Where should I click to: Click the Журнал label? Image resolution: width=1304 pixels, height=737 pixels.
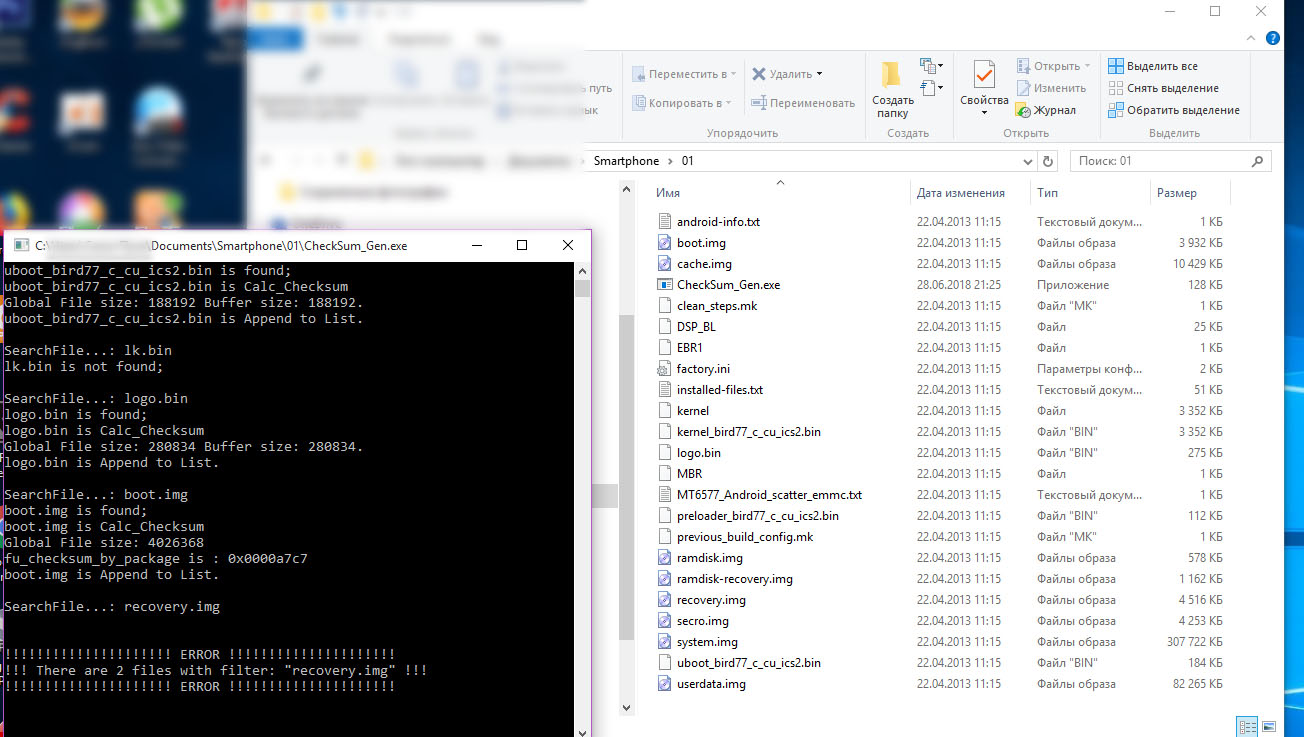1055,110
